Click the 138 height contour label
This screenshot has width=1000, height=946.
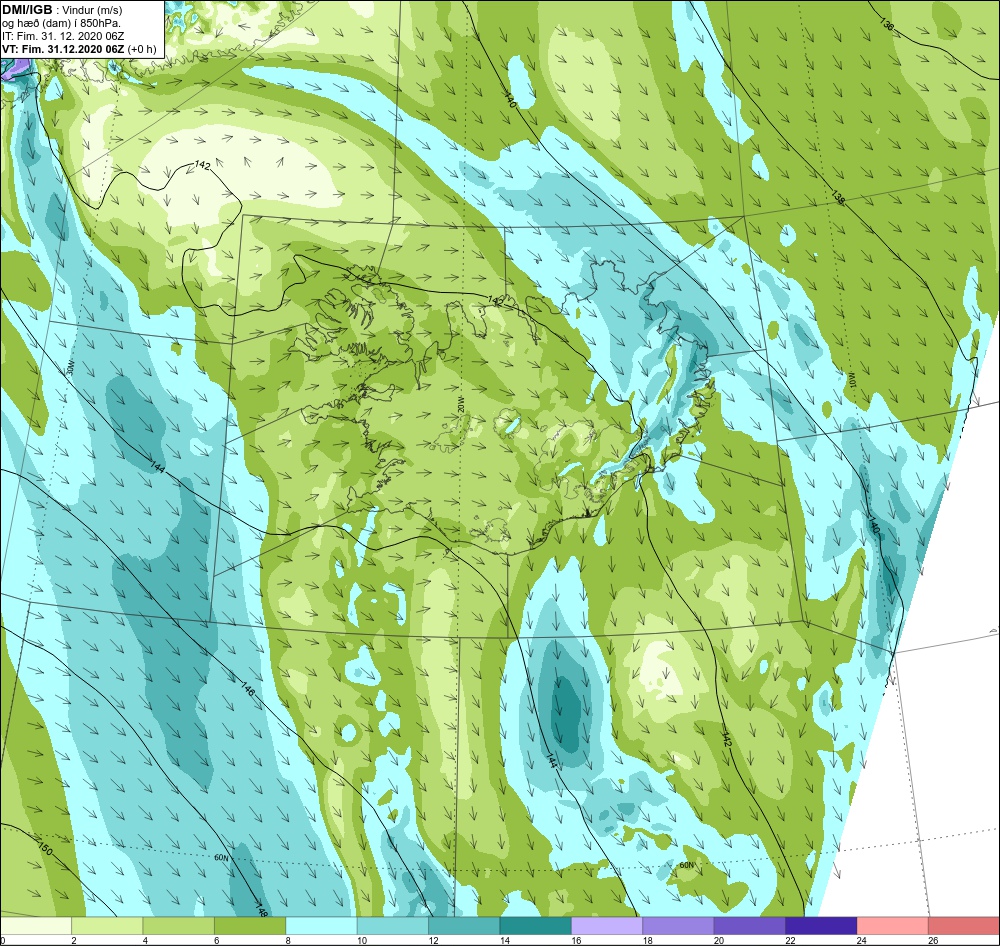tap(838, 198)
